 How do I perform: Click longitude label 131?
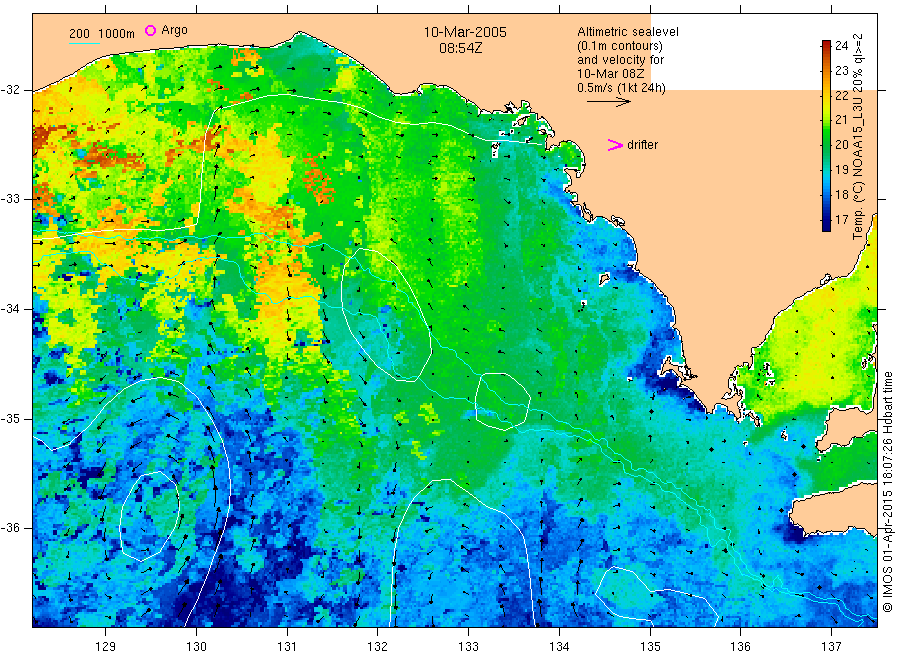(287, 647)
